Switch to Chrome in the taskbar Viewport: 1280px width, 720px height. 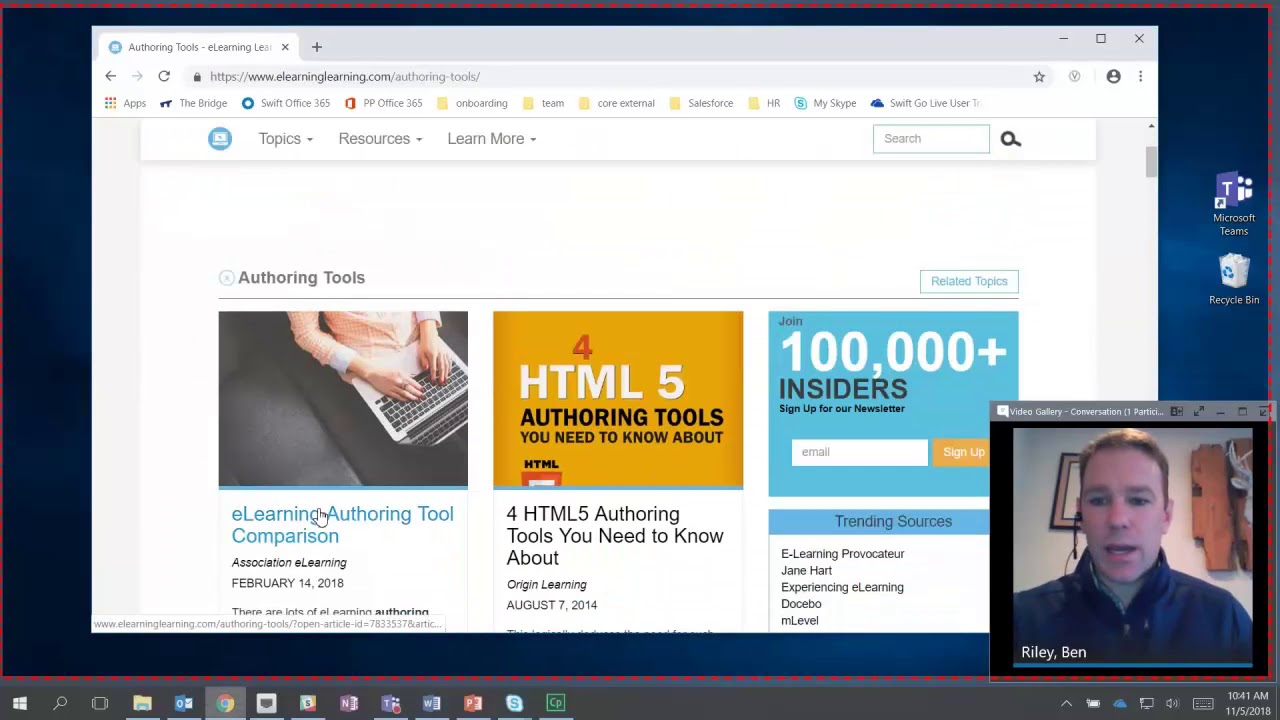click(x=225, y=703)
